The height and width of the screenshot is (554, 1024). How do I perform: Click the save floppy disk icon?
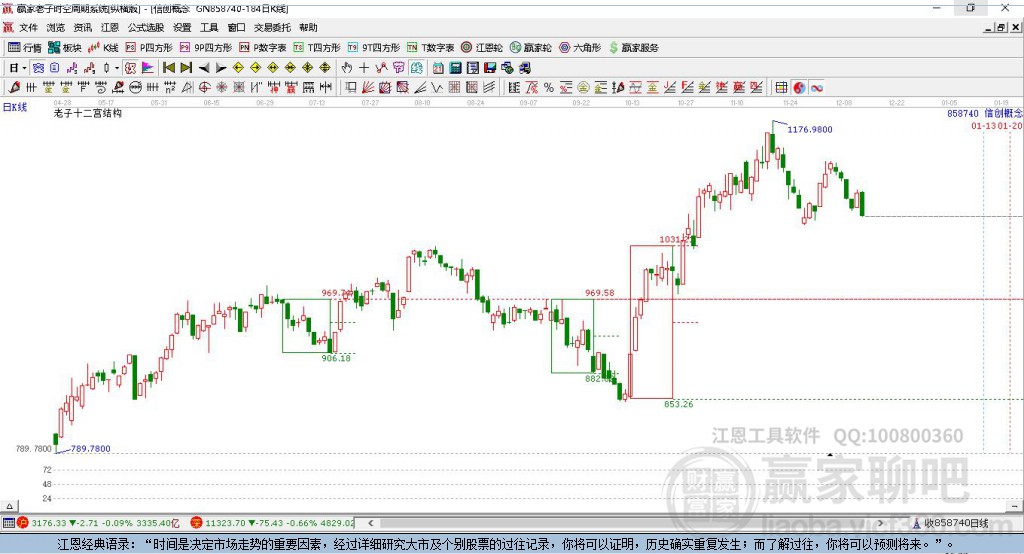(490, 68)
